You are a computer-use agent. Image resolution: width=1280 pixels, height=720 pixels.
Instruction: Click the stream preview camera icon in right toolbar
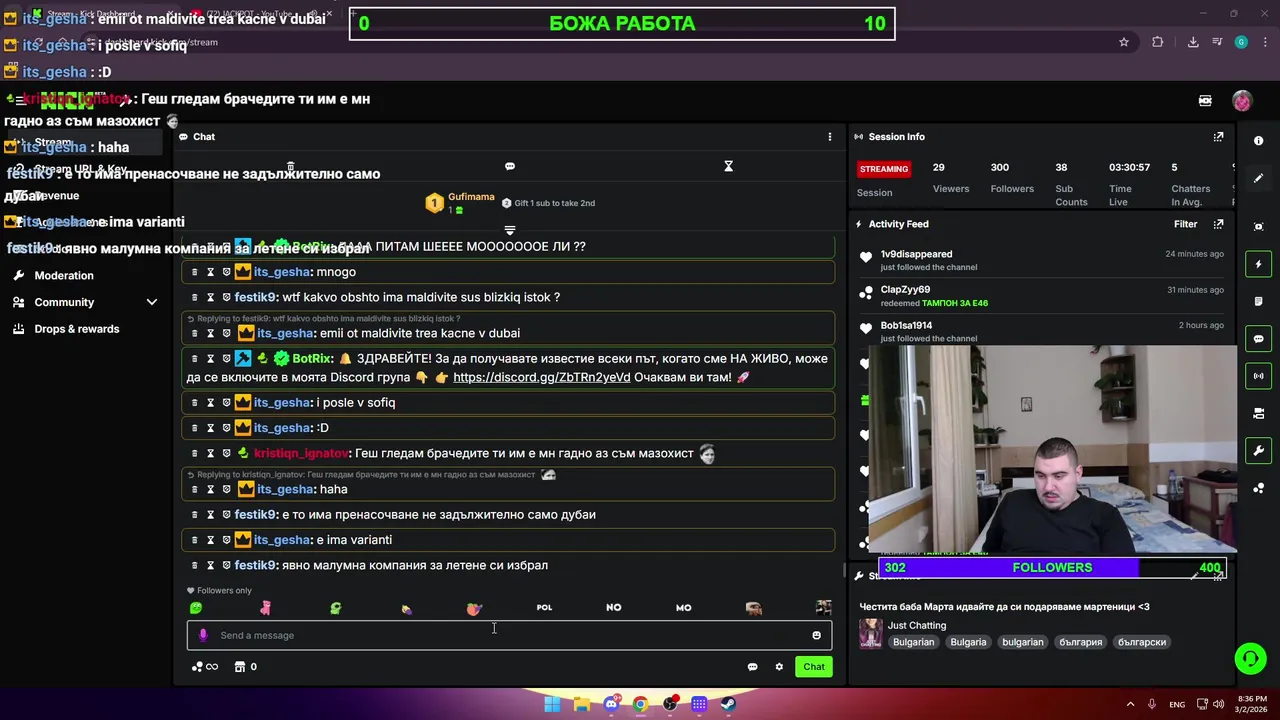[x=1259, y=227]
